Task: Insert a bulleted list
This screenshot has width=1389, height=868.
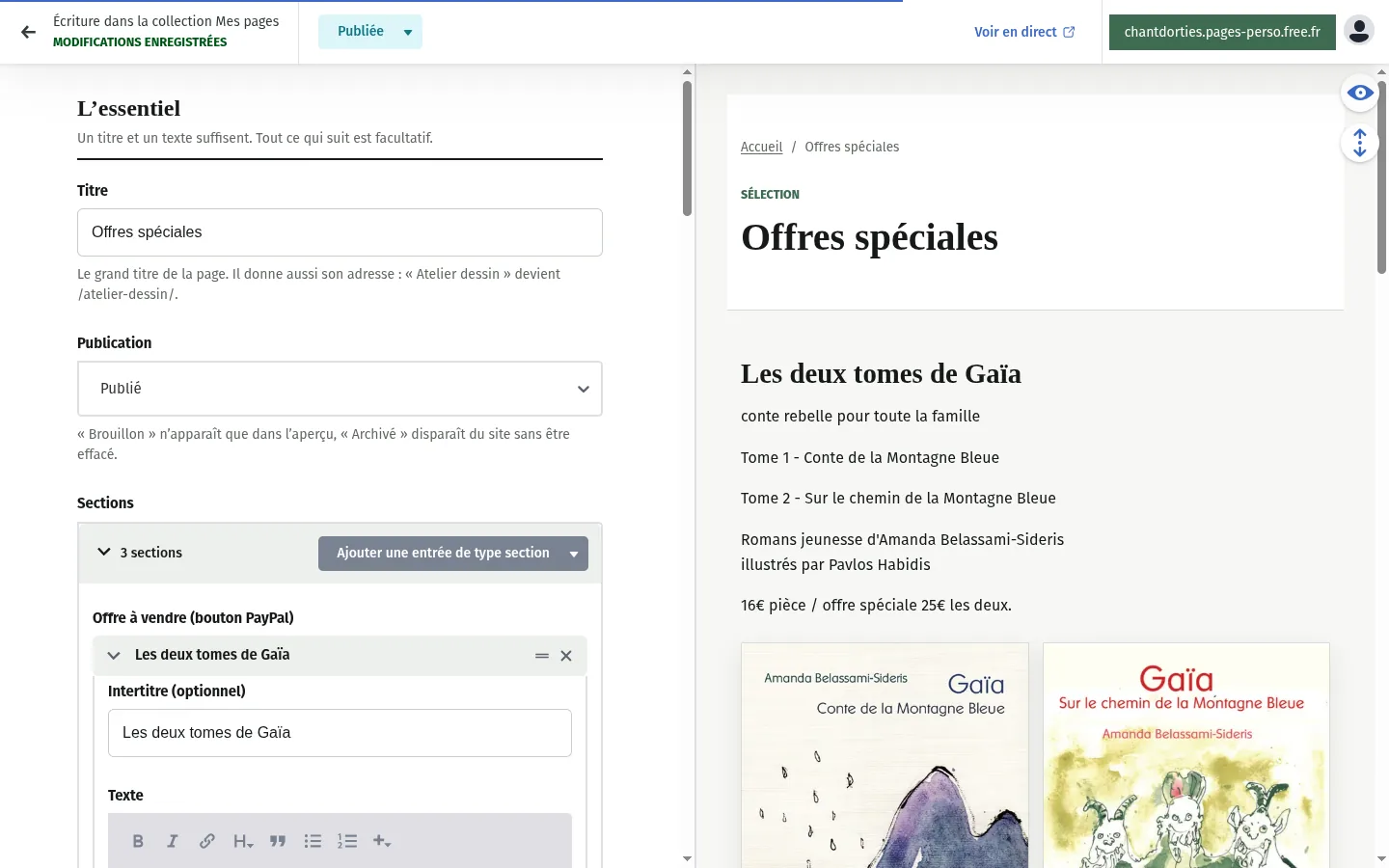Action: 313,841
